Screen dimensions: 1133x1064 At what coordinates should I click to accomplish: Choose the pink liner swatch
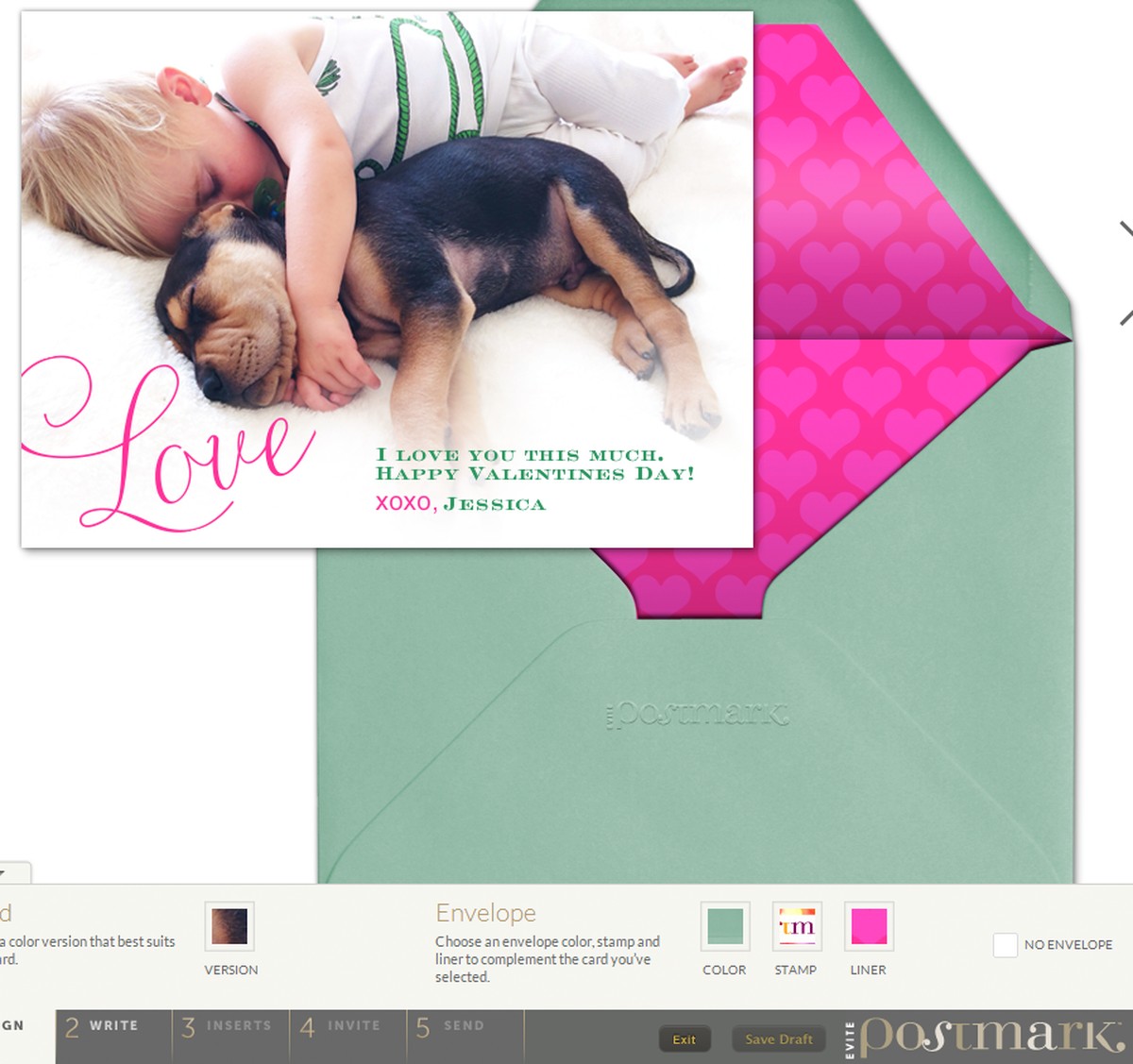tap(869, 926)
